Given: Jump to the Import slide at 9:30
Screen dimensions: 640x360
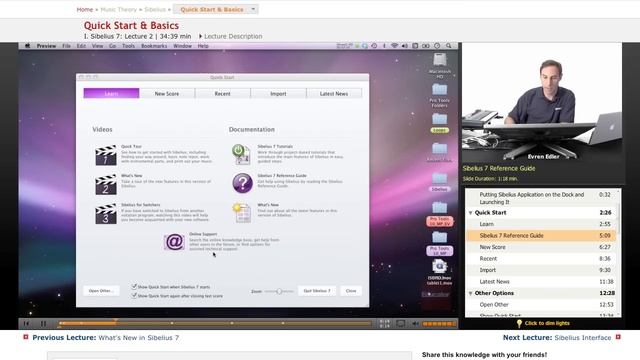Looking at the screenshot, I should click(541, 270).
